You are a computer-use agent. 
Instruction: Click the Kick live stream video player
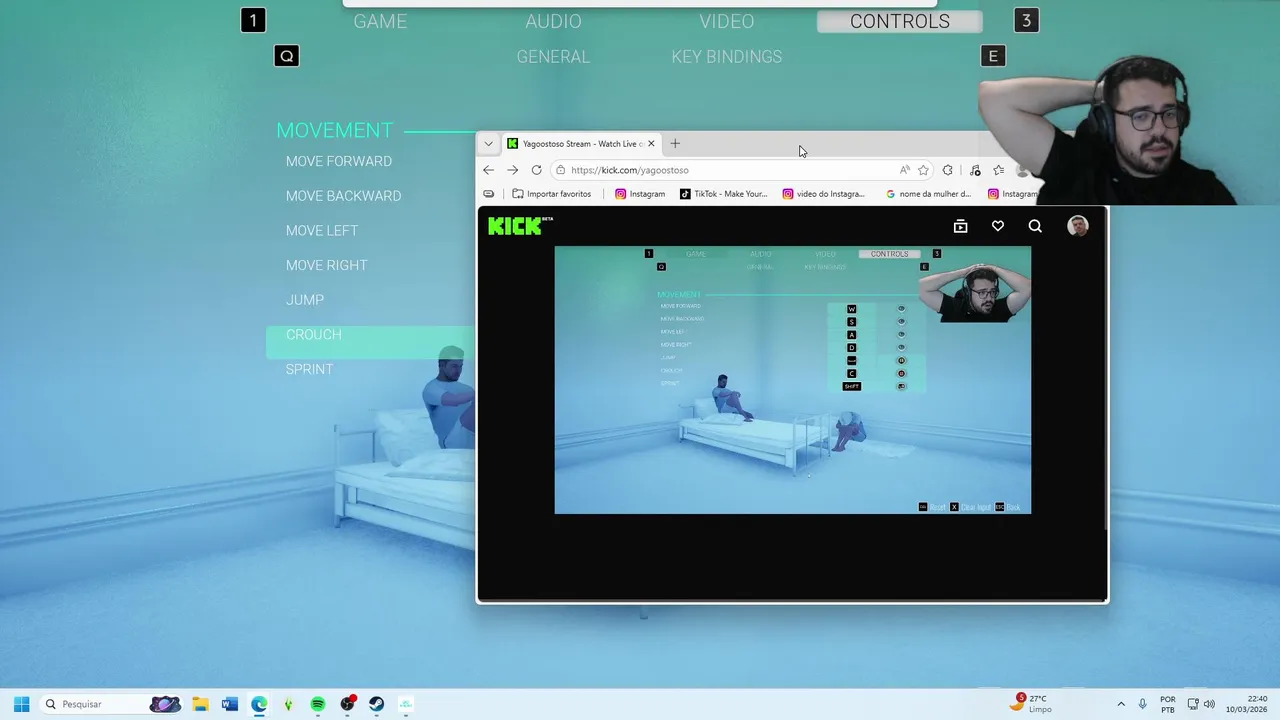click(792, 380)
